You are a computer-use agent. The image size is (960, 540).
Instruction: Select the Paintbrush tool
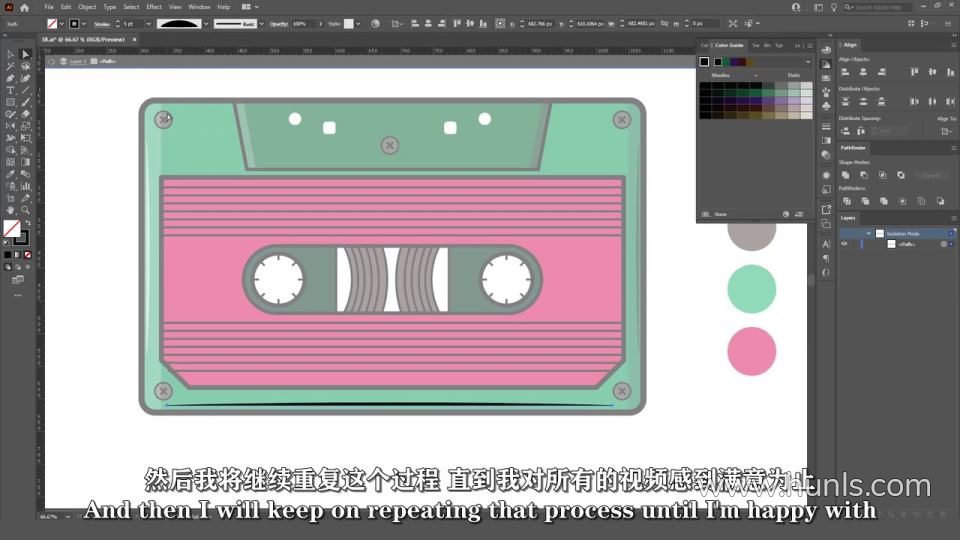25,102
